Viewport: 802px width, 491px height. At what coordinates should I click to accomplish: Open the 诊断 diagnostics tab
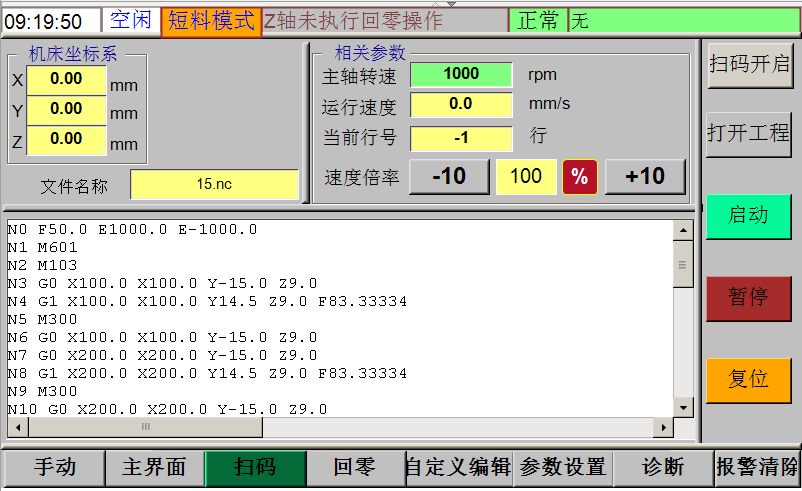pos(662,467)
